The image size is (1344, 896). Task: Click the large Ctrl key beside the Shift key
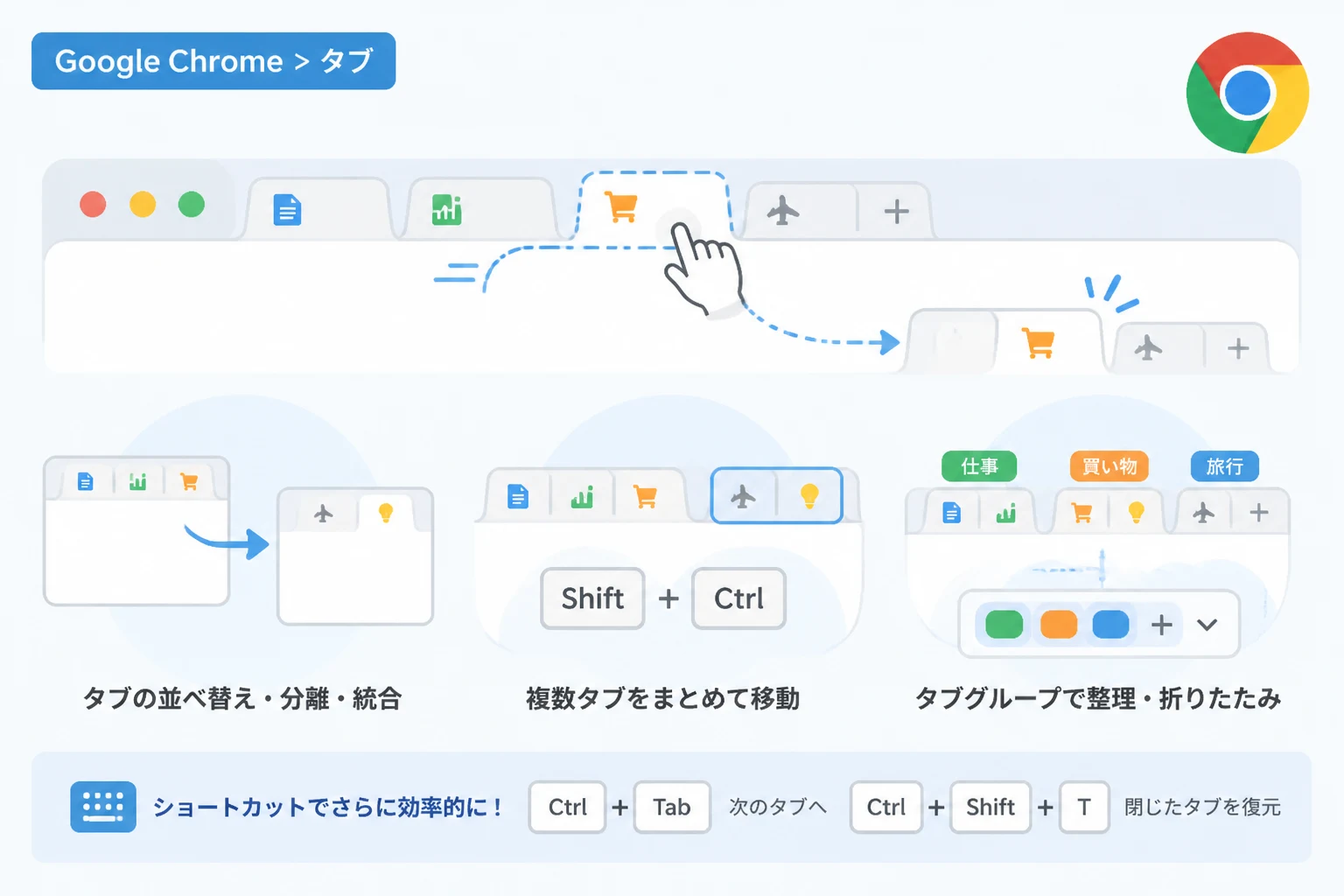[x=738, y=598]
